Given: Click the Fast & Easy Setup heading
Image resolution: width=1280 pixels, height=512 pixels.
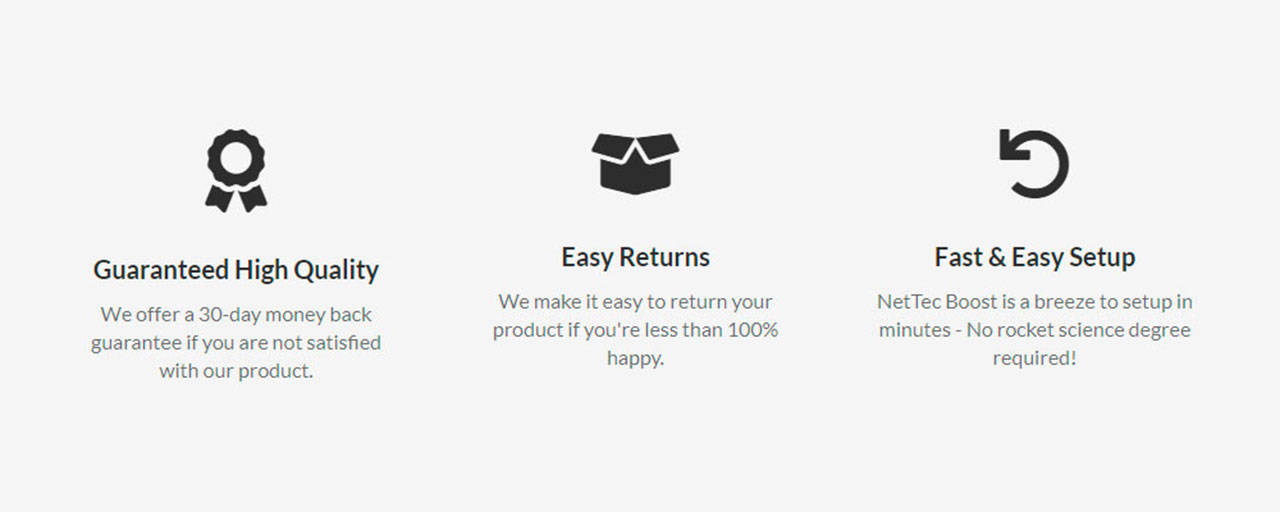Looking at the screenshot, I should [1034, 257].
